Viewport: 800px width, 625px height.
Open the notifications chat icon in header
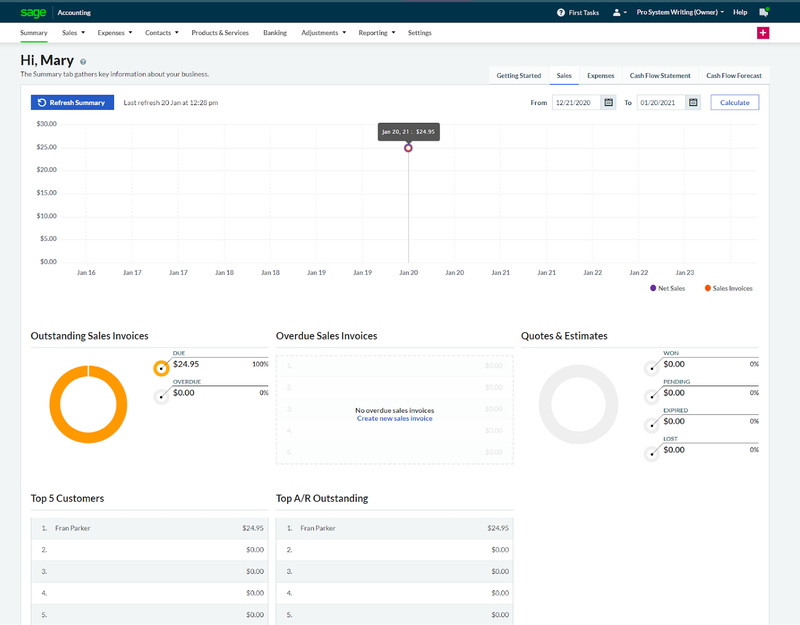(x=764, y=12)
